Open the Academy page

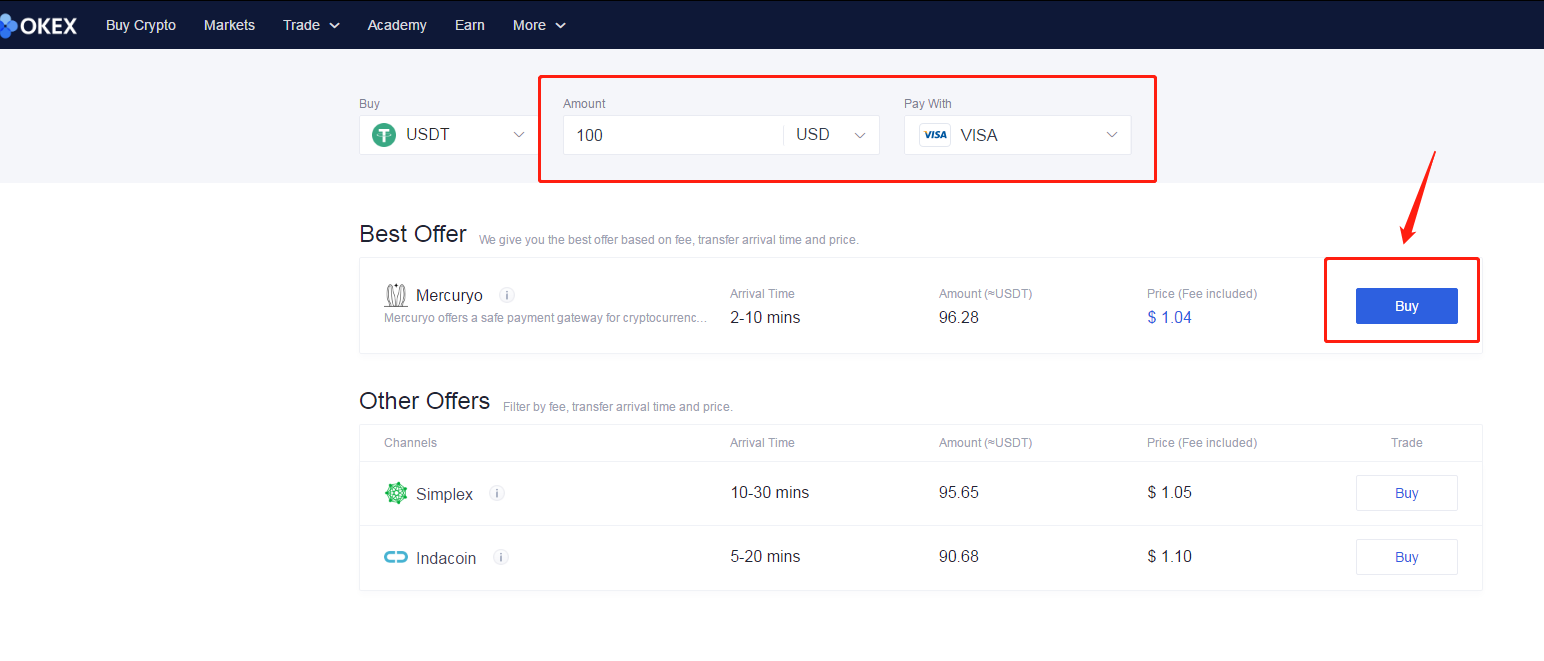[x=397, y=25]
